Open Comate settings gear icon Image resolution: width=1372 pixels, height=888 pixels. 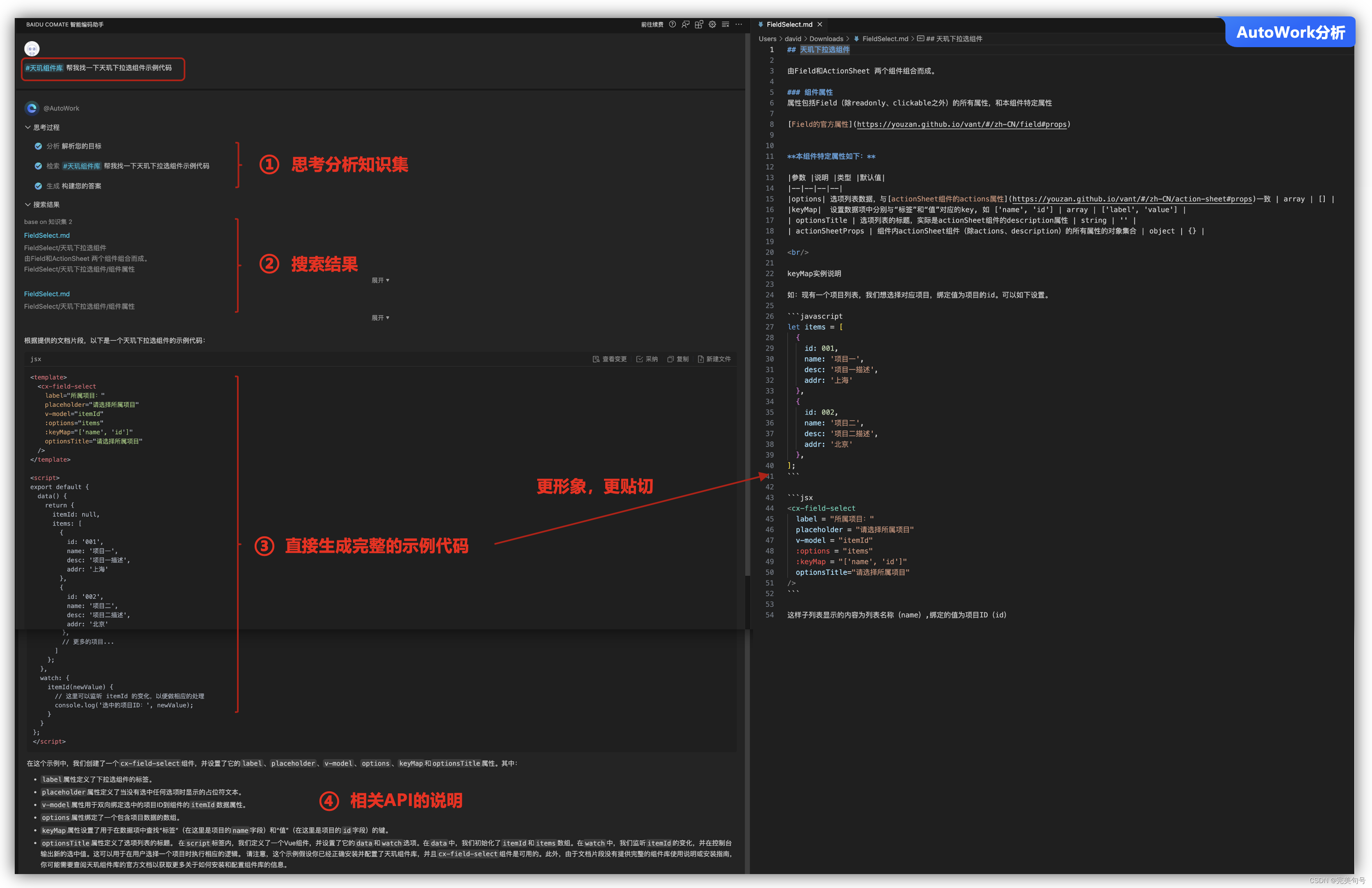point(713,24)
